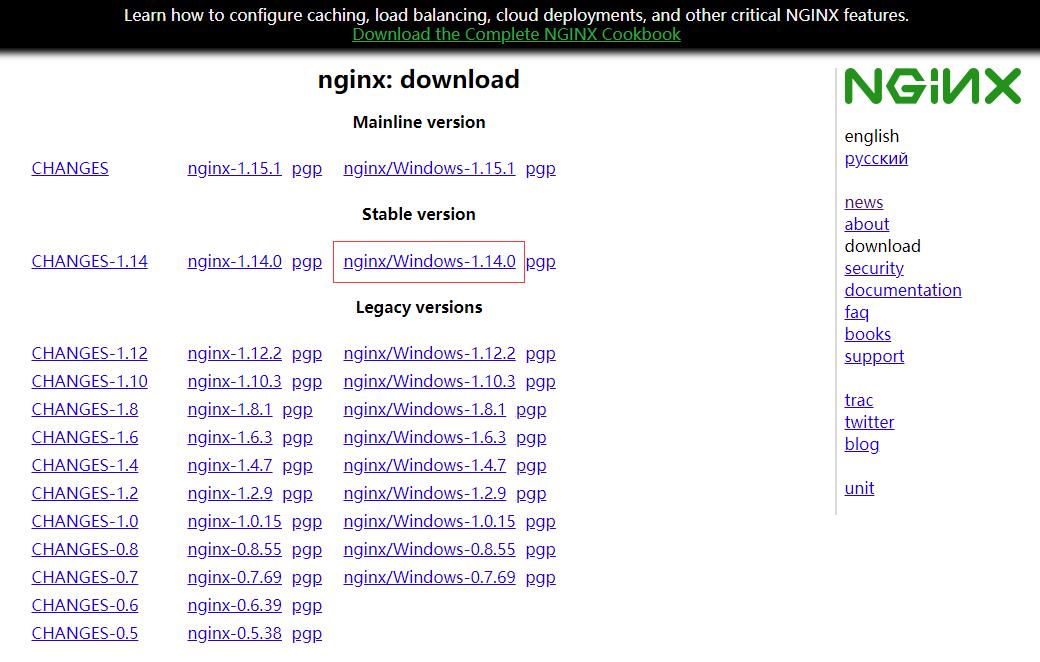This screenshot has width=1040, height=662.
Task: Download nginx-0.7.69 source
Action: point(234,577)
